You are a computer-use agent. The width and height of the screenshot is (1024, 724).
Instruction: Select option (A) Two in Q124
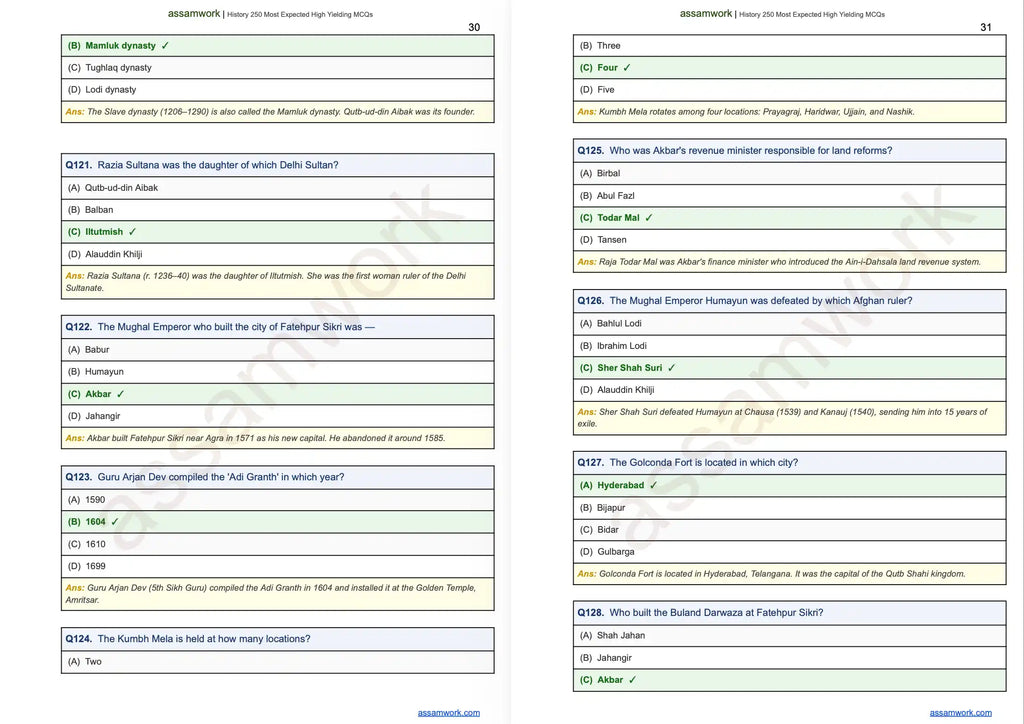click(278, 662)
